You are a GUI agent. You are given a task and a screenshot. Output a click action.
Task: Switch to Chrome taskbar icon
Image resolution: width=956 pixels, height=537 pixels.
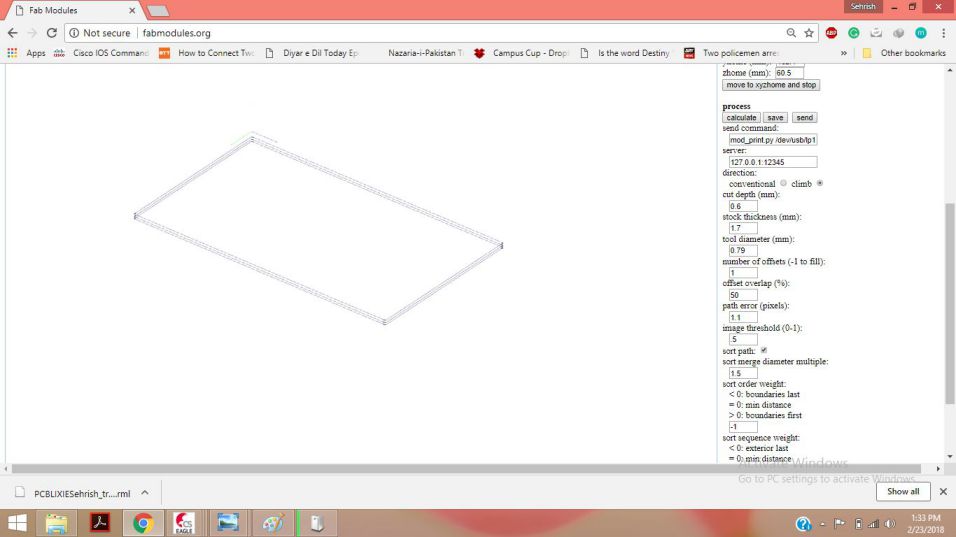[143, 523]
